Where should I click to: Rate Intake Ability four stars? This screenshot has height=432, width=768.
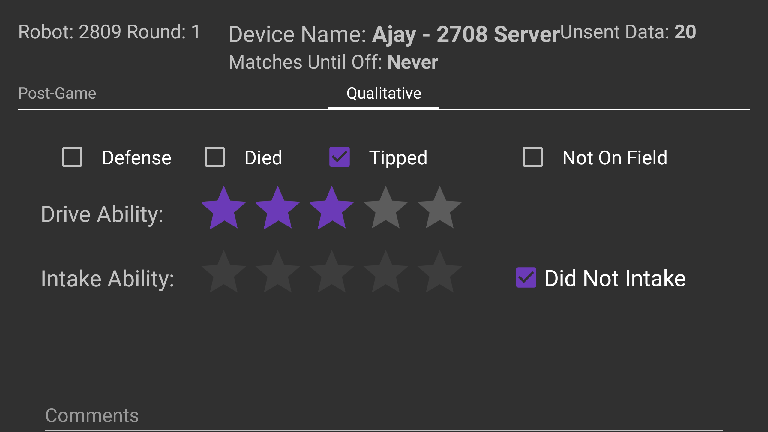point(385,274)
